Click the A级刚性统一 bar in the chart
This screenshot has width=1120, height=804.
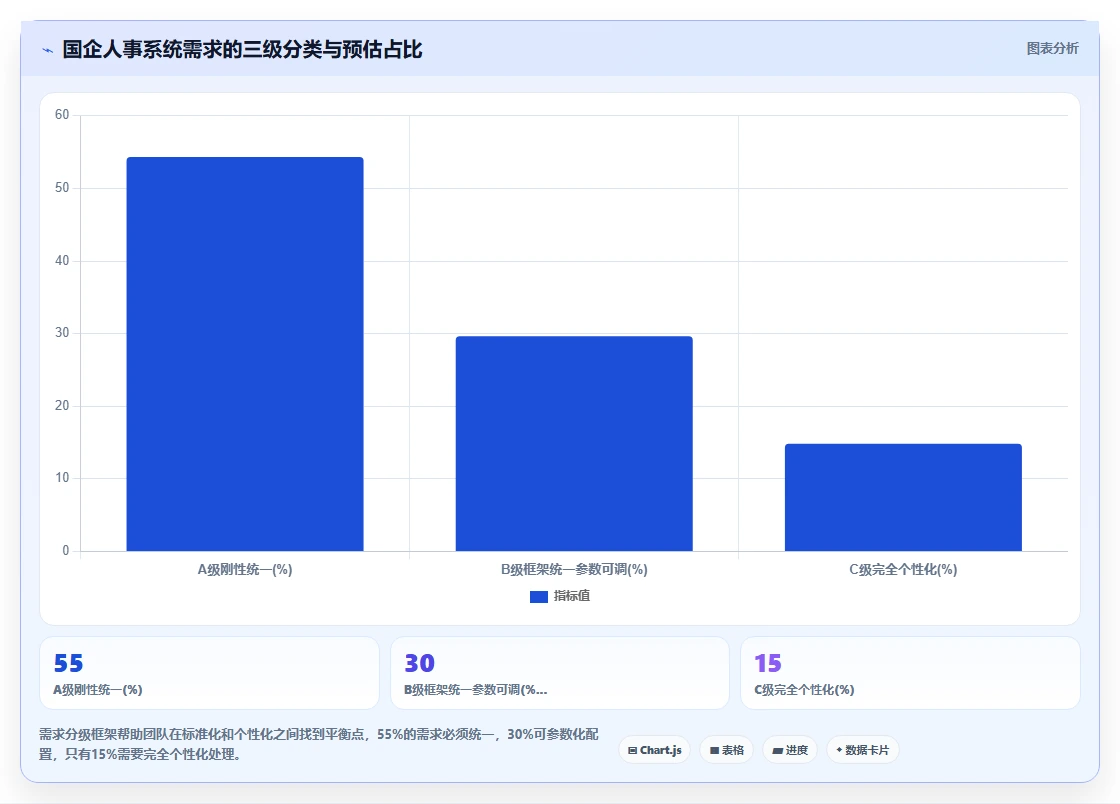pos(245,354)
